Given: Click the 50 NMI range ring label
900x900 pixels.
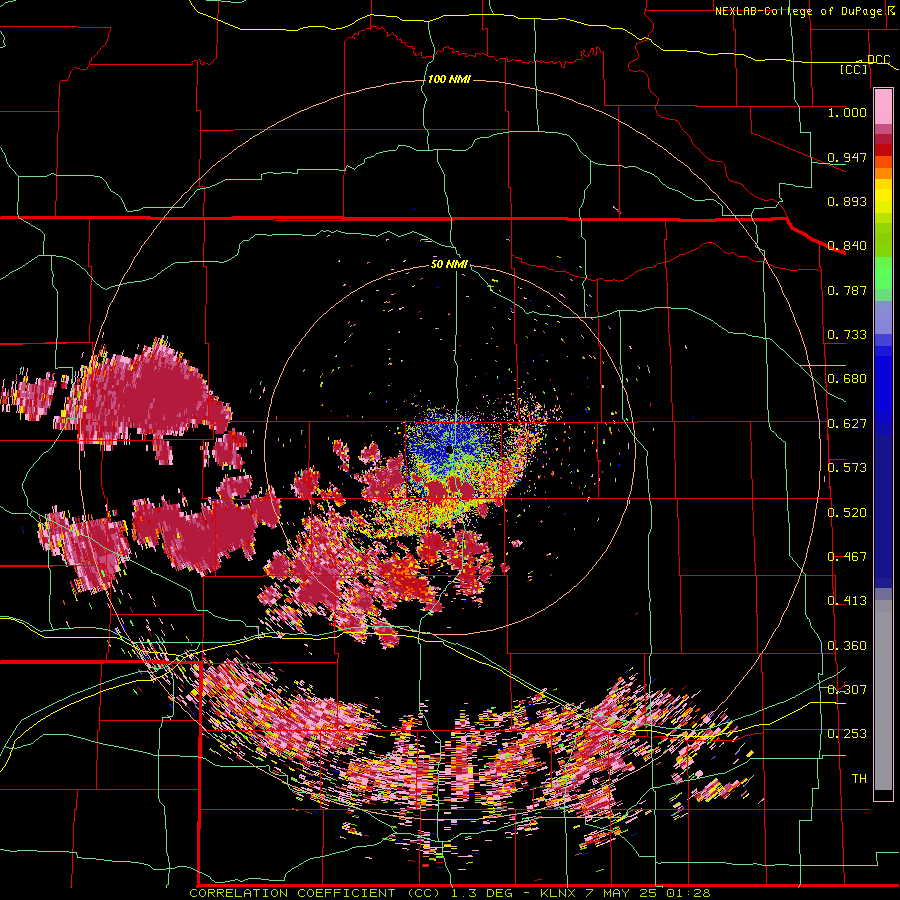Looking at the screenshot, I should [x=449, y=265].
